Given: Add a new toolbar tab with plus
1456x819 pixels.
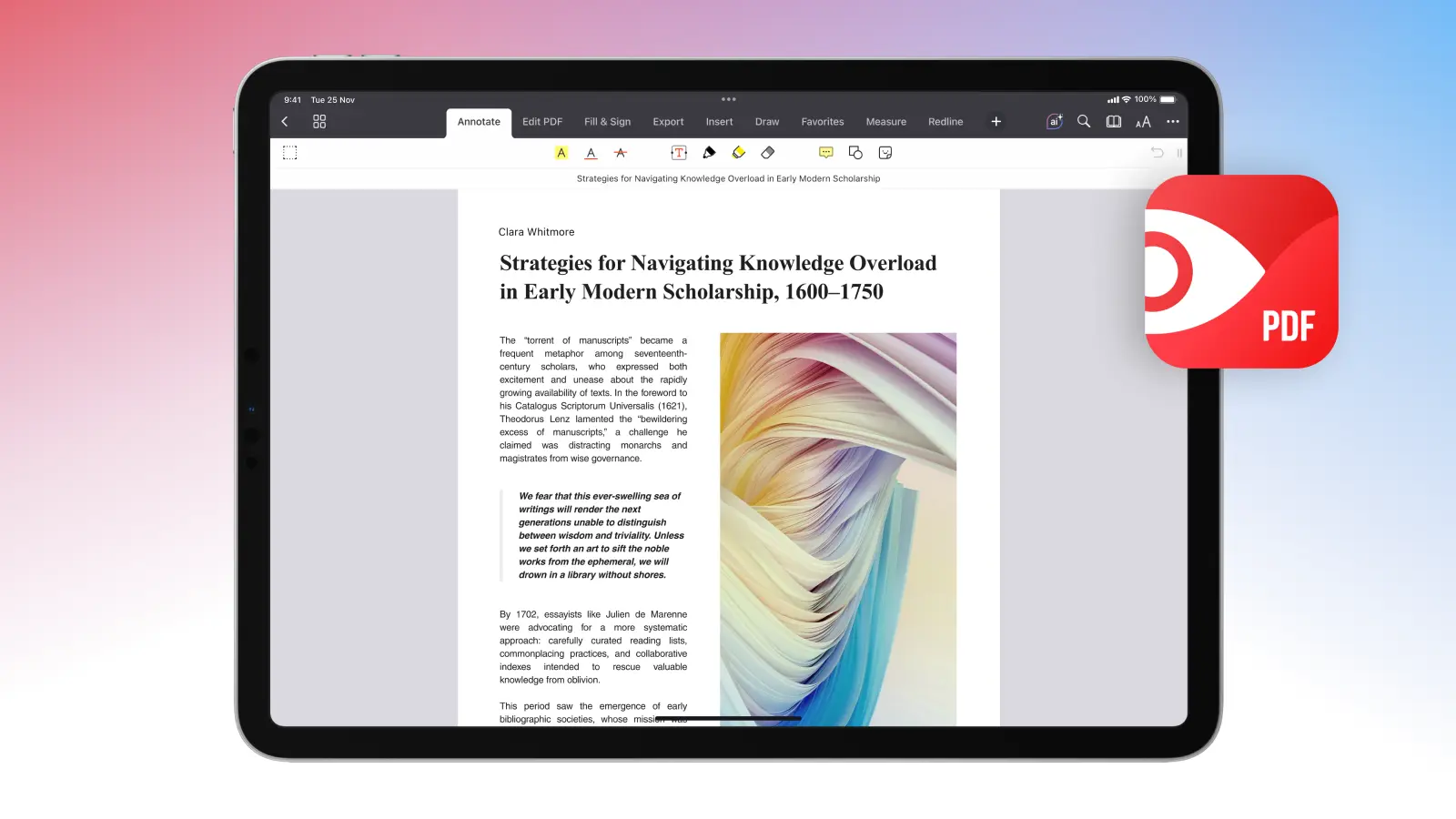Looking at the screenshot, I should pos(996,122).
